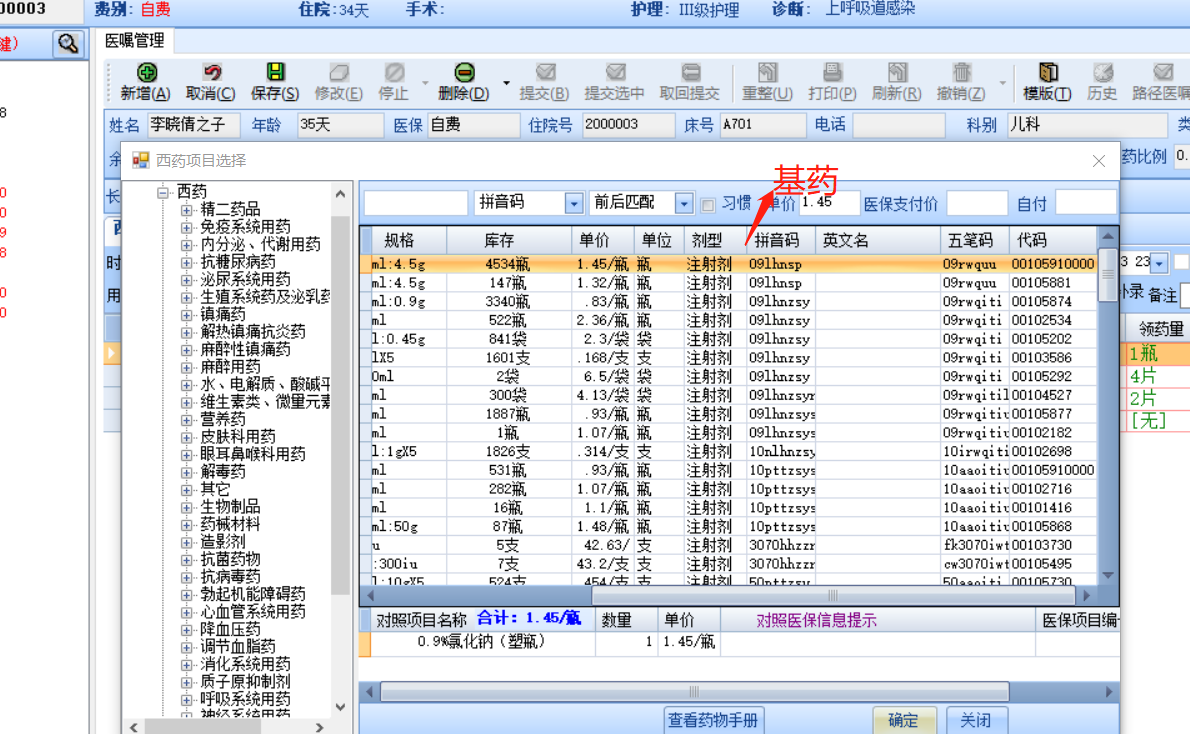The height and width of the screenshot is (734, 1190).
Task: Click the 提交选中 submit selected icon
Action: pos(615,73)
